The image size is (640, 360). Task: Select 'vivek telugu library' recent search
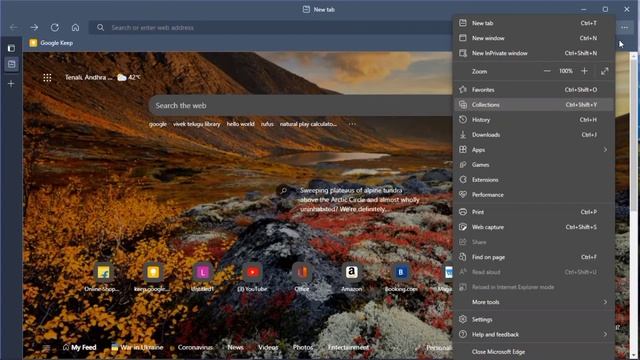(197, 124)
